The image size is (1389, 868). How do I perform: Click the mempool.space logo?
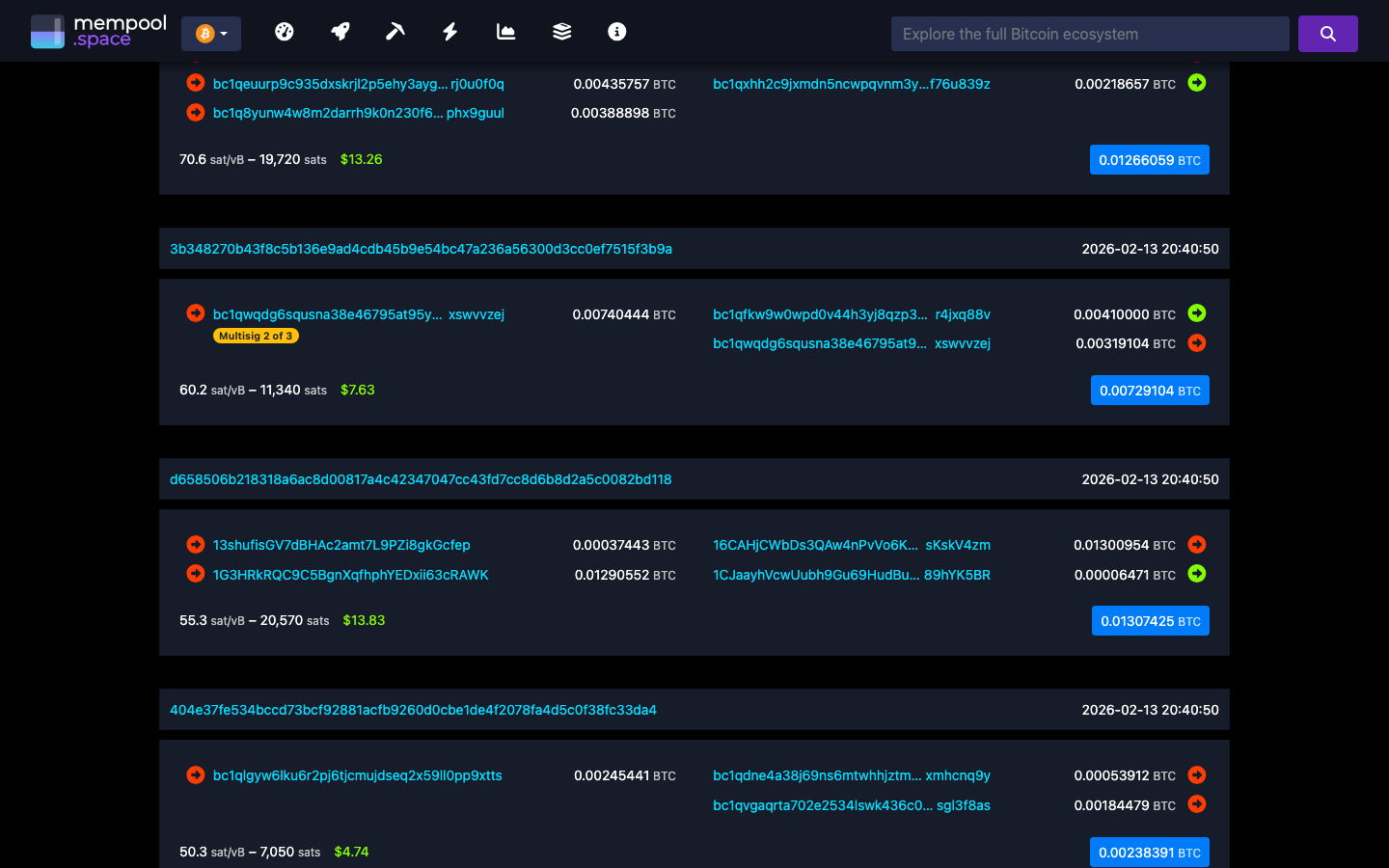(x=98, y=29)
